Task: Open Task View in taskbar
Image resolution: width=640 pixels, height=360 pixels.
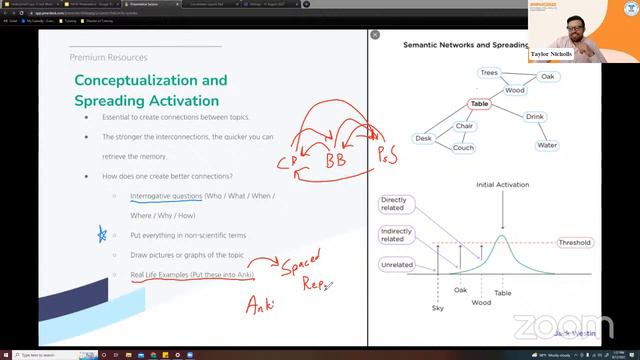Action: point(116,355)
